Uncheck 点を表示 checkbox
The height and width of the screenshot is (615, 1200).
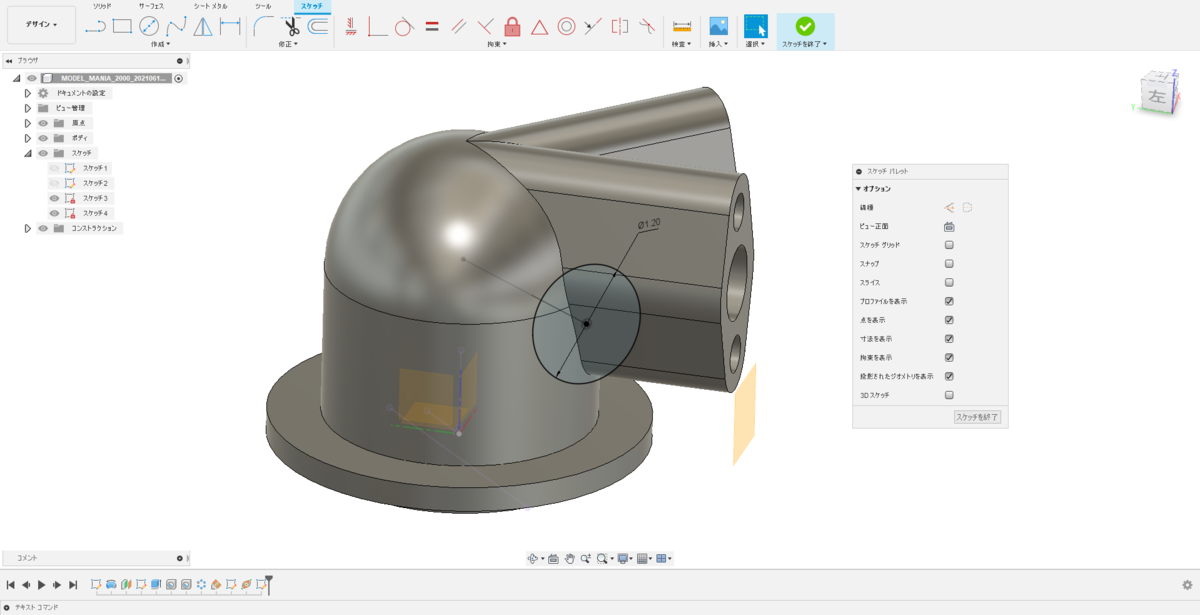tap(949, 320)
